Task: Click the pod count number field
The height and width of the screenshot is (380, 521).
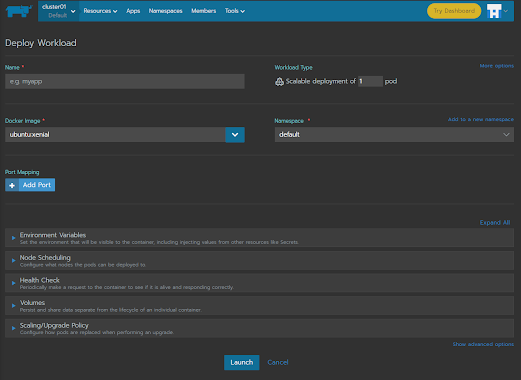Action: pos(370,81)
